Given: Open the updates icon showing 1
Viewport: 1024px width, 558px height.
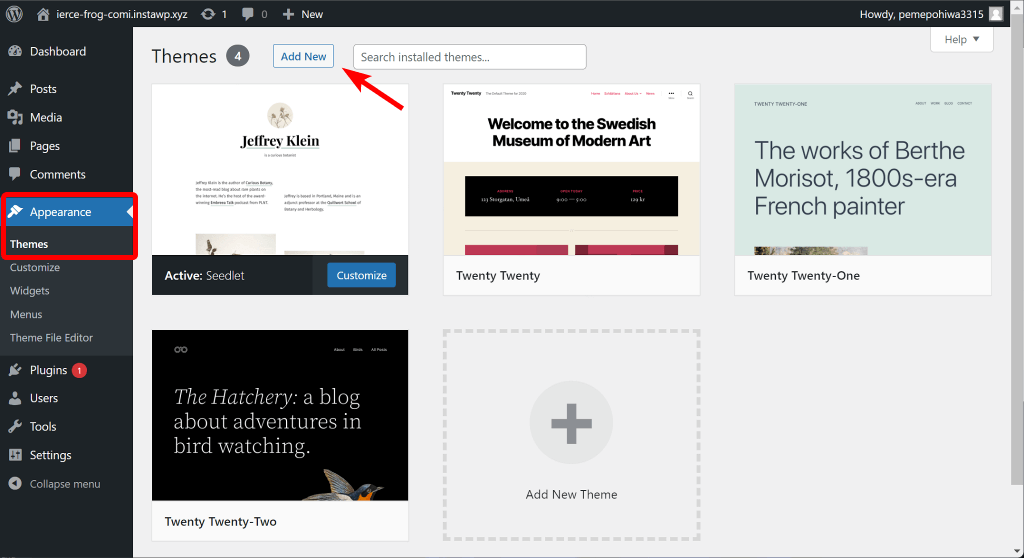Looking at the screenshot, I should click(x=208, y=14).
